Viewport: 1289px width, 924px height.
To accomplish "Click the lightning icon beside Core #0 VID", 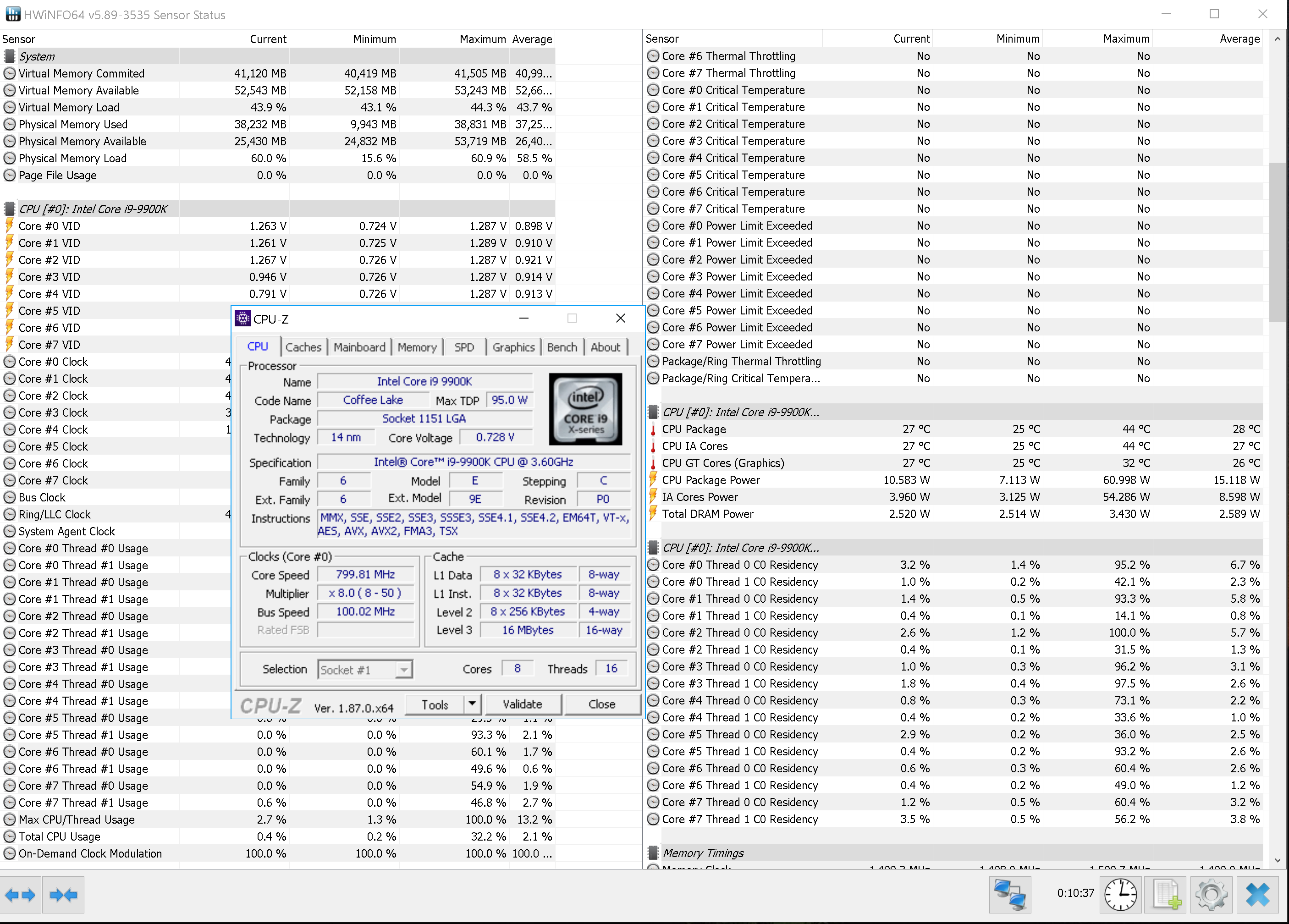I will click(x=9, y=225).
